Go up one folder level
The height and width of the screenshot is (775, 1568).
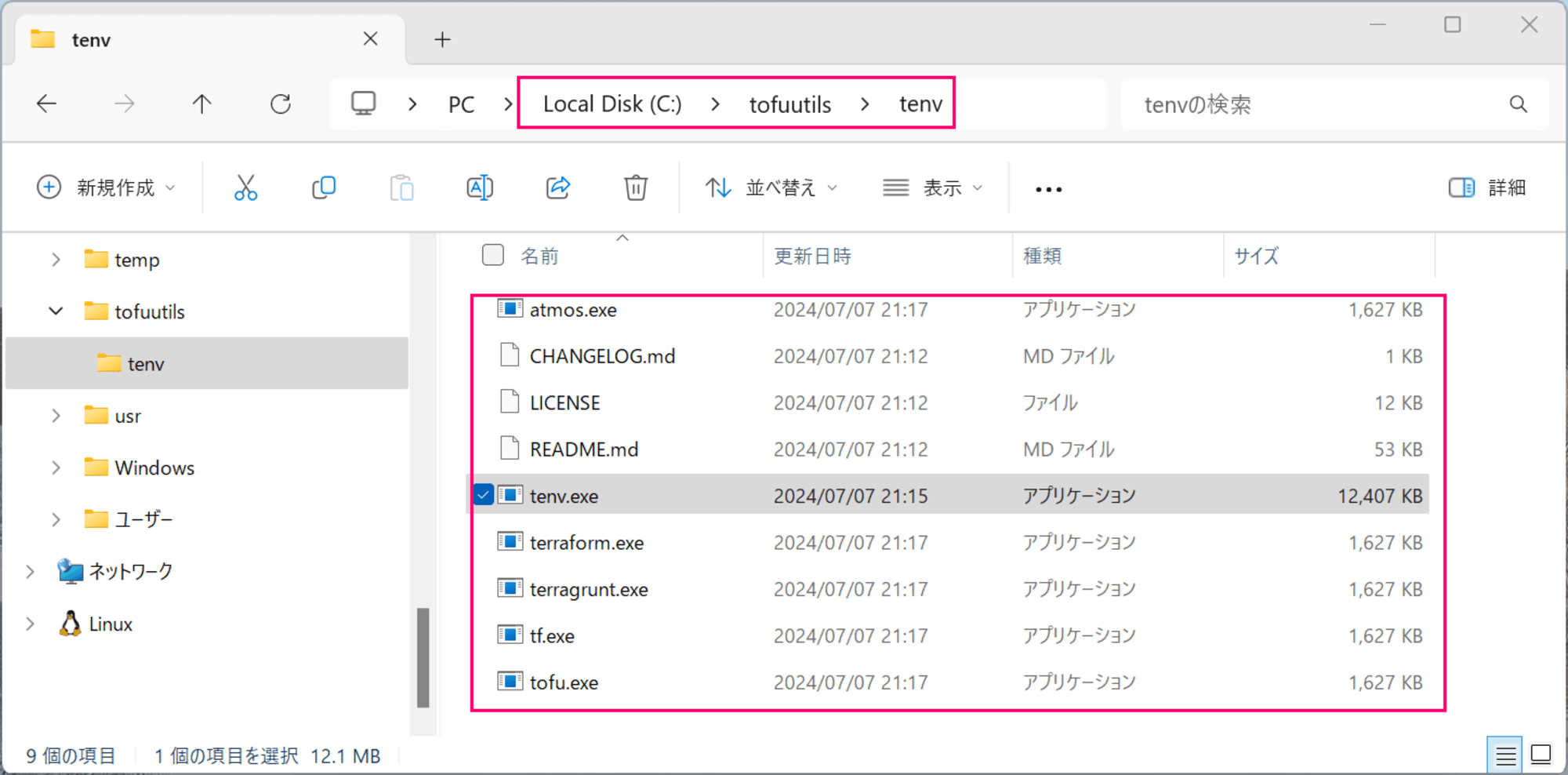202,104
